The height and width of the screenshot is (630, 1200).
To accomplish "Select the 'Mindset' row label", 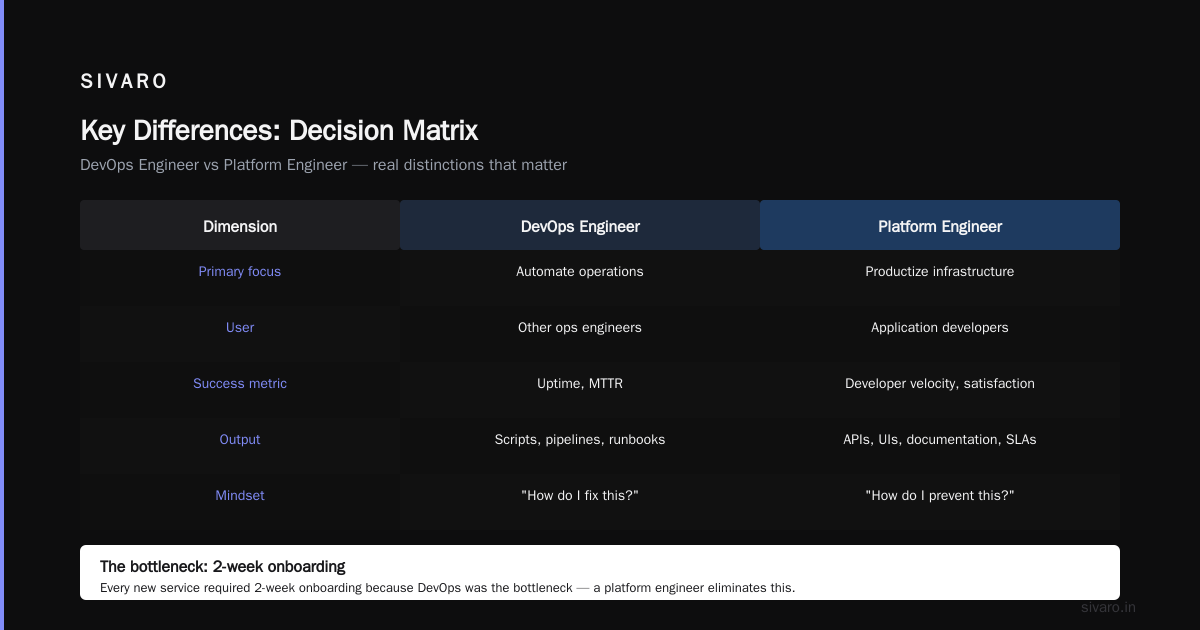I will click(x=240, y=496).
